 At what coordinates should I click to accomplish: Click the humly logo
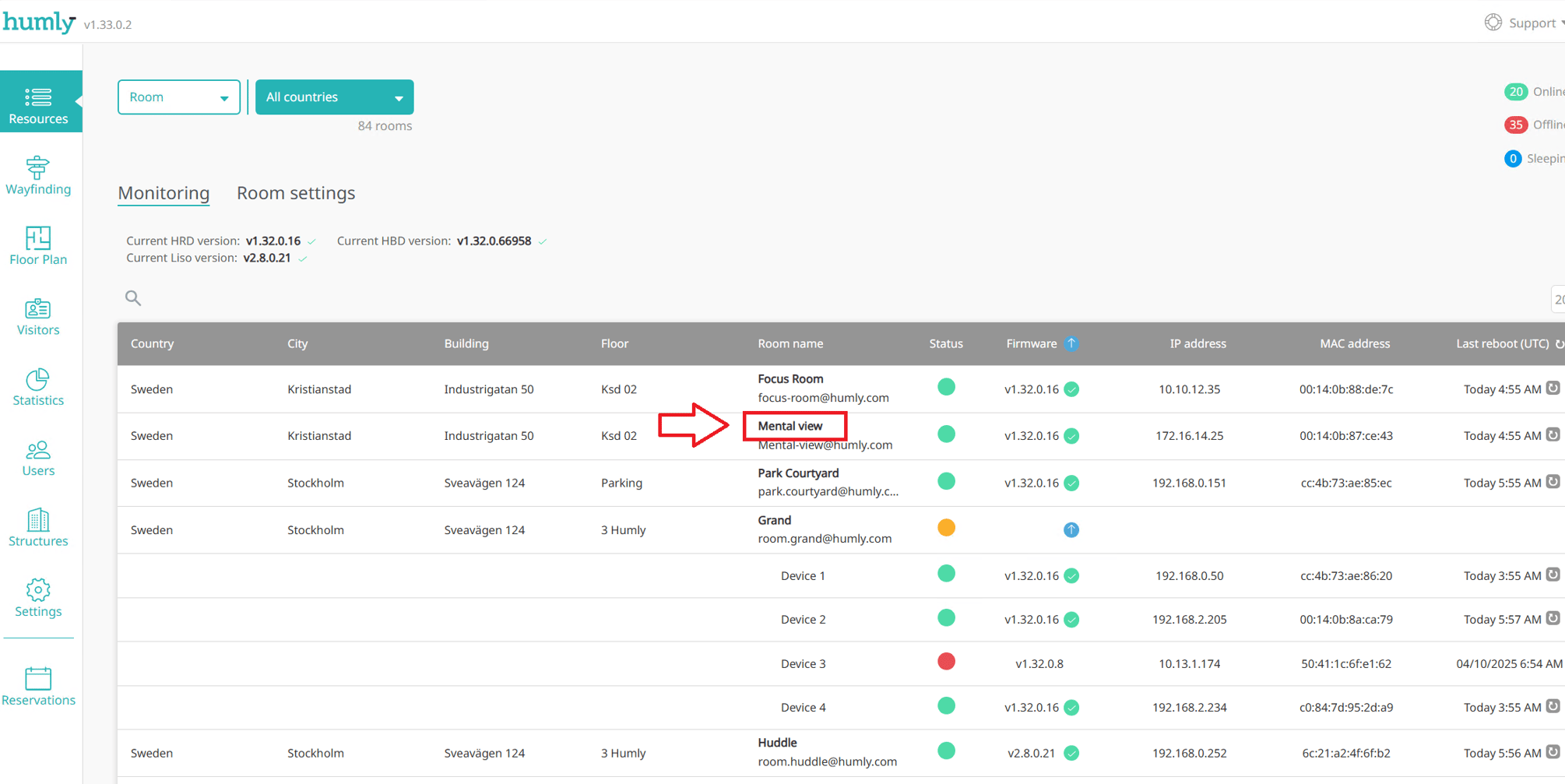pos(39,22)
